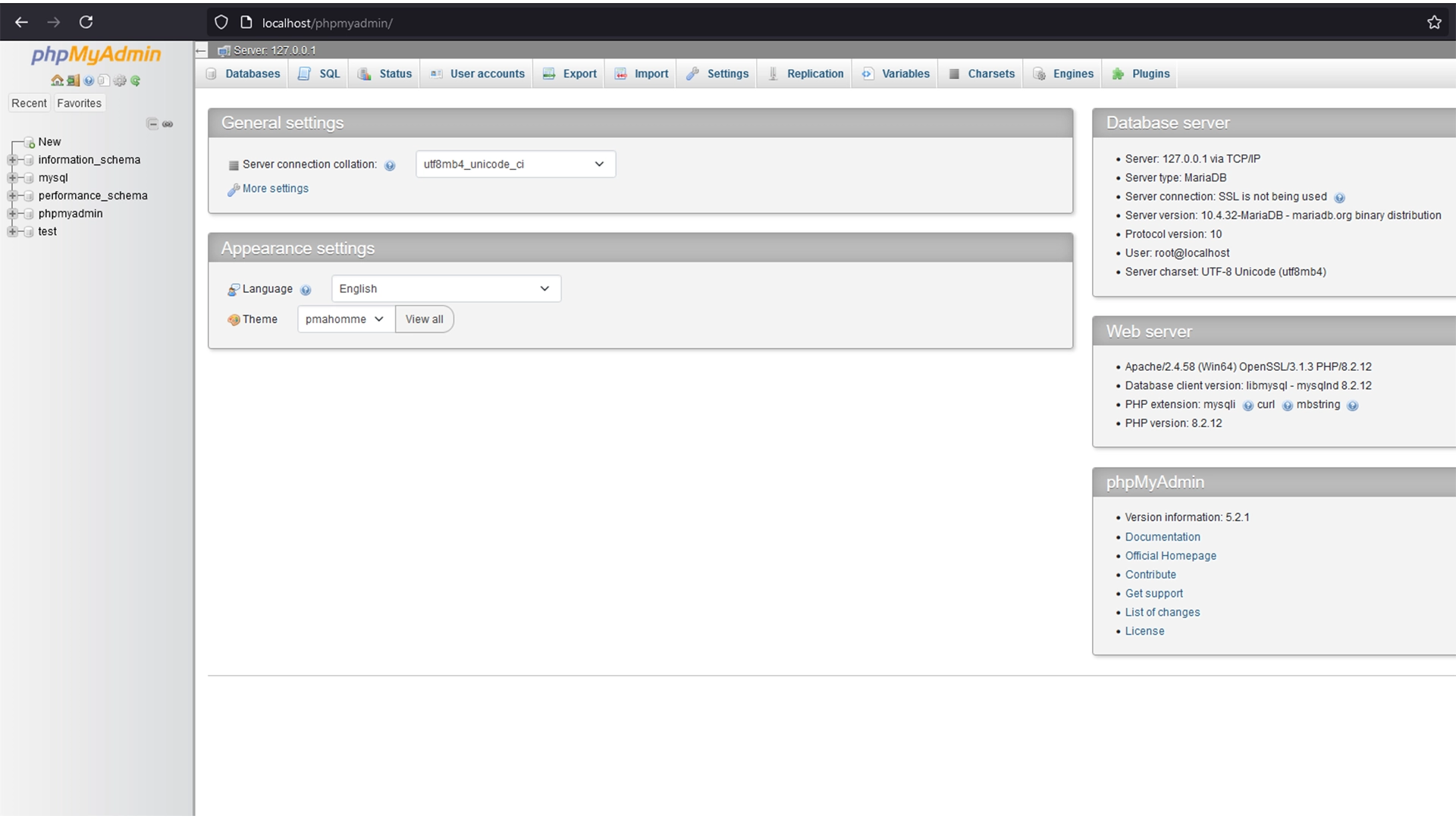Click the Status tab chart icon

[x=364, y=74]
